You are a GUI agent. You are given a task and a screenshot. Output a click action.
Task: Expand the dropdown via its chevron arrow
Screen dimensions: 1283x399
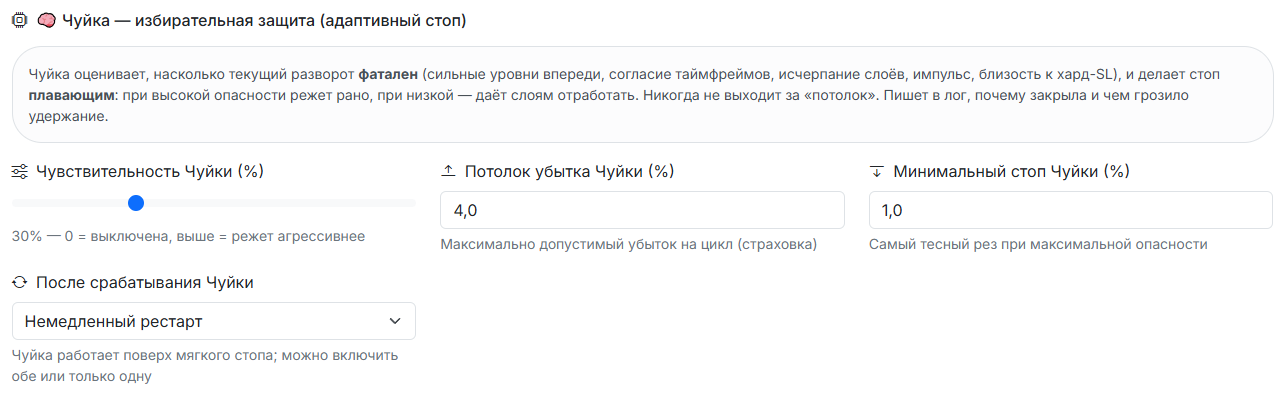393,321
